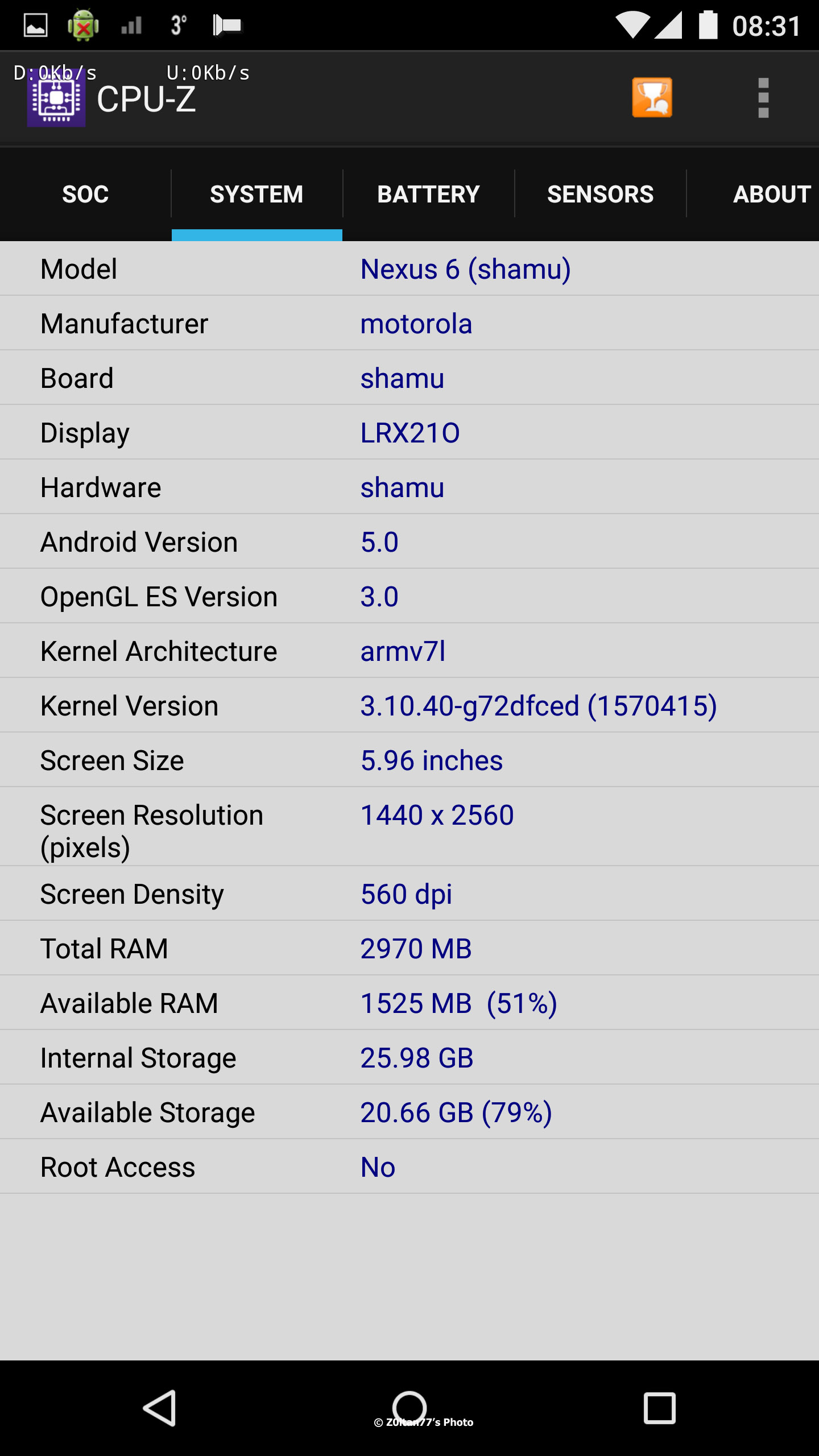This screenshot has width=819, height=1456.
Task: Tap the battery icon in status bar
Action: [708, 26]
